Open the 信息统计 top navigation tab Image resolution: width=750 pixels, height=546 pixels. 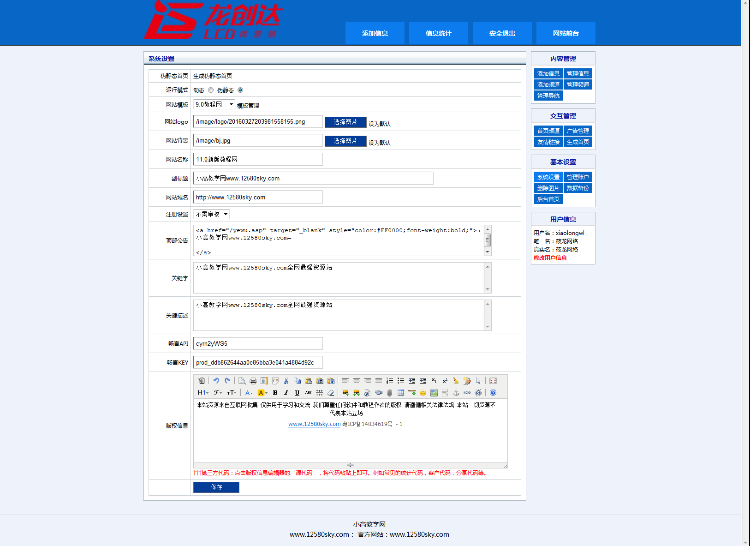438,33
